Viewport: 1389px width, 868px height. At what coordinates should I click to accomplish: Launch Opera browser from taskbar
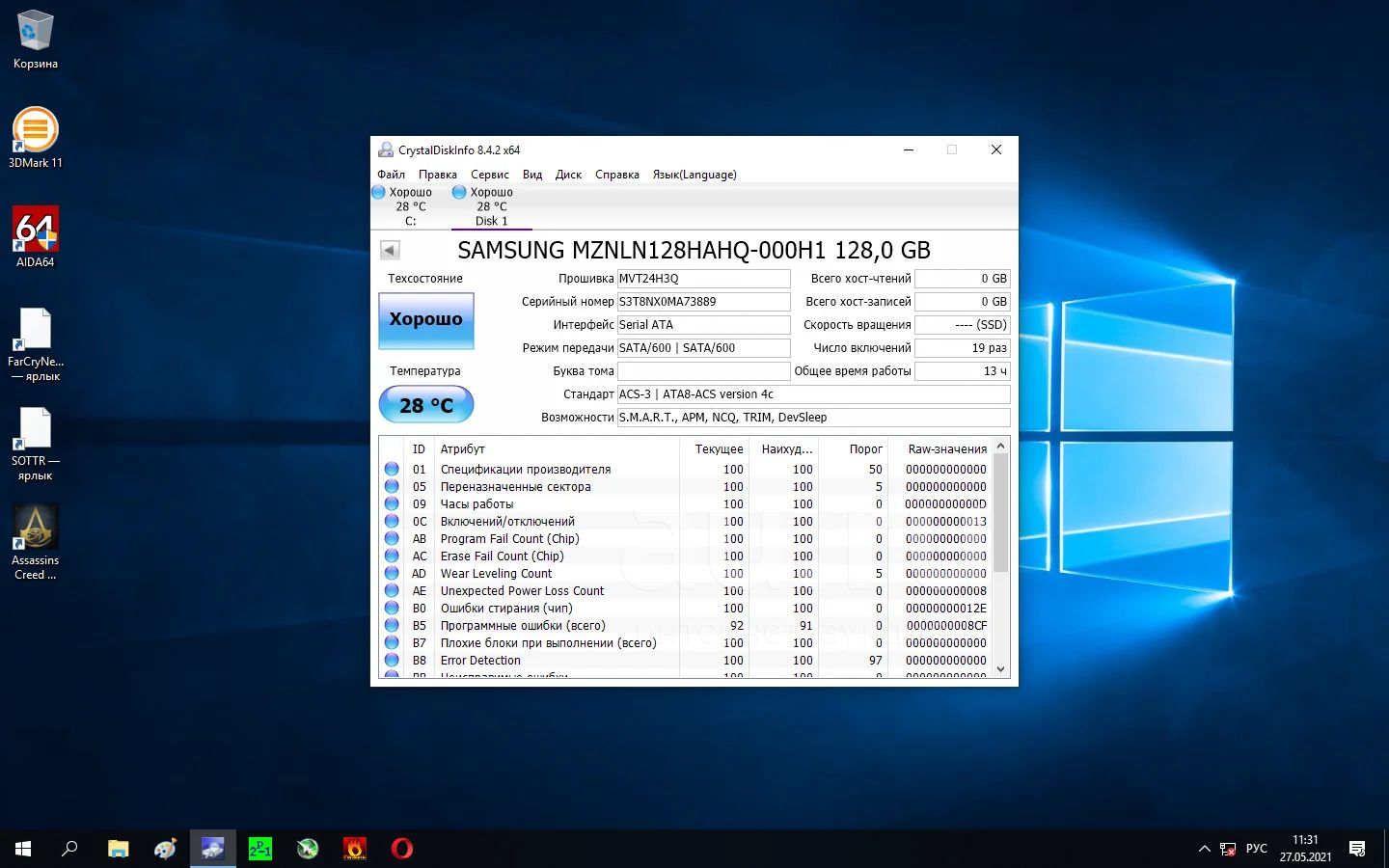402,849
